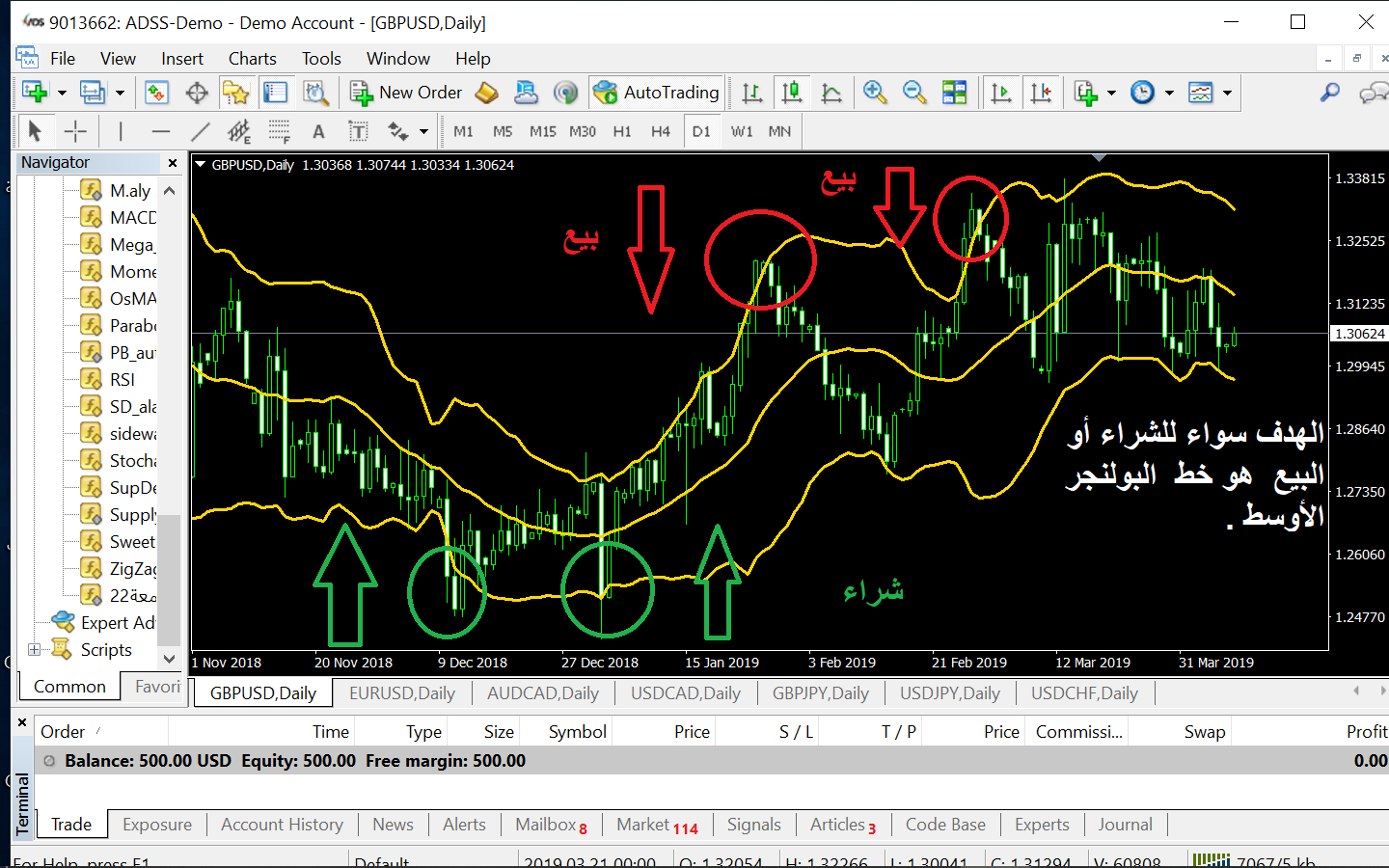
Task: Open the Mailbox tab
Action: [551, 825]
